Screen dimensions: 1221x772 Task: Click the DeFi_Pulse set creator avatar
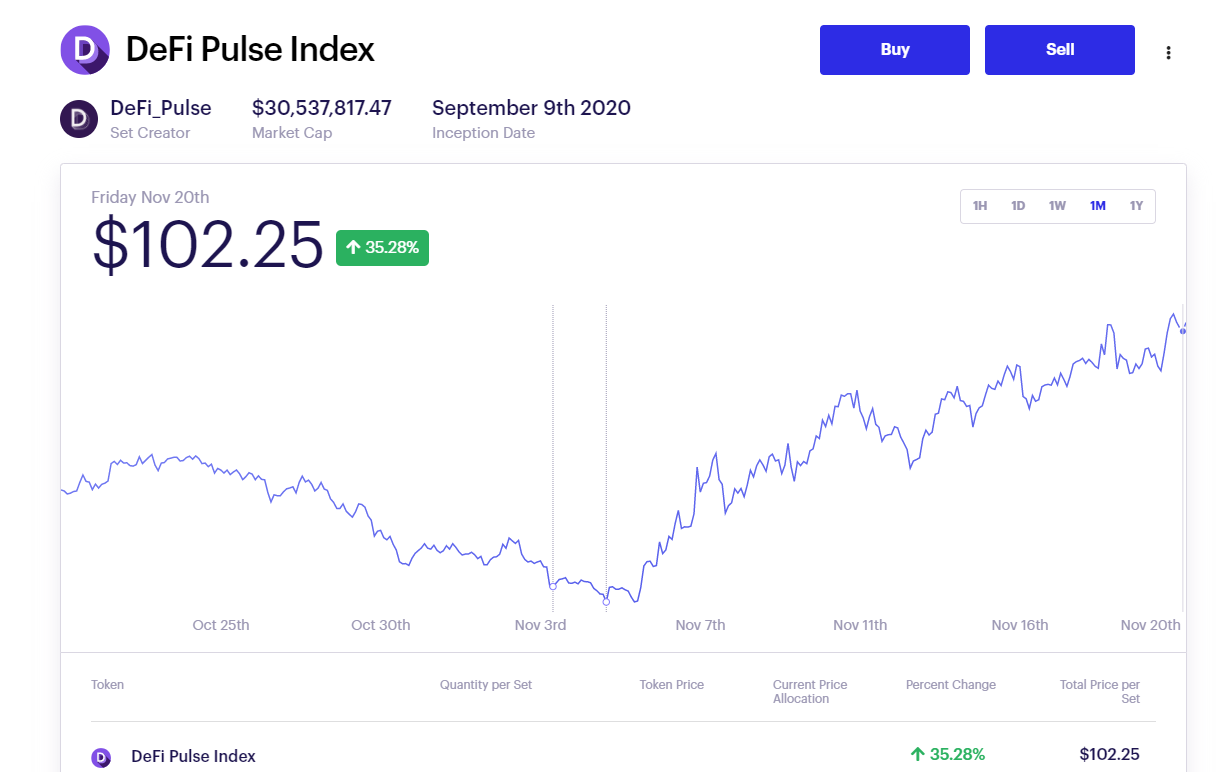coord(79,119)
